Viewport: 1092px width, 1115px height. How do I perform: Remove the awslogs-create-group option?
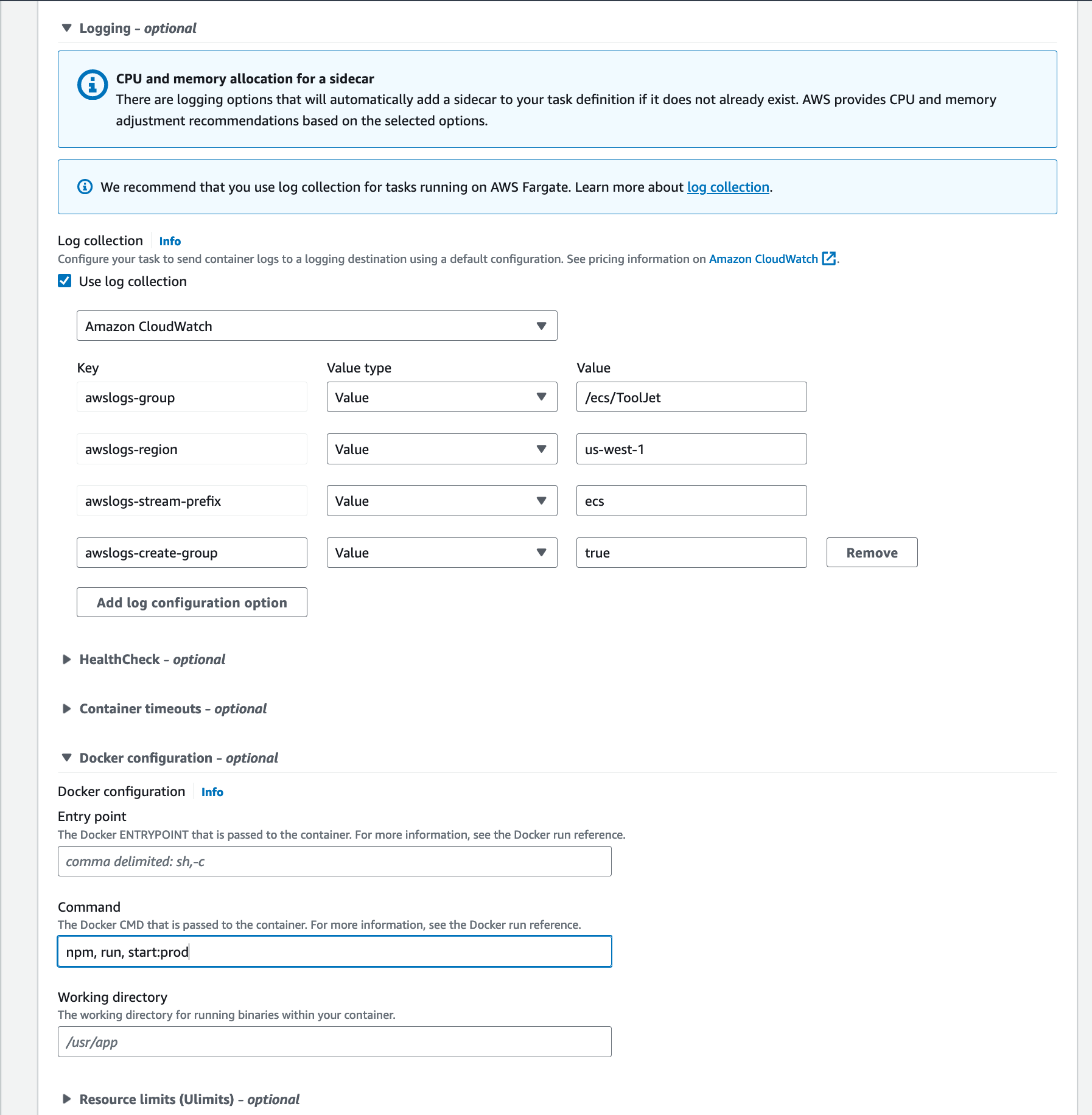tap(872, 553)
